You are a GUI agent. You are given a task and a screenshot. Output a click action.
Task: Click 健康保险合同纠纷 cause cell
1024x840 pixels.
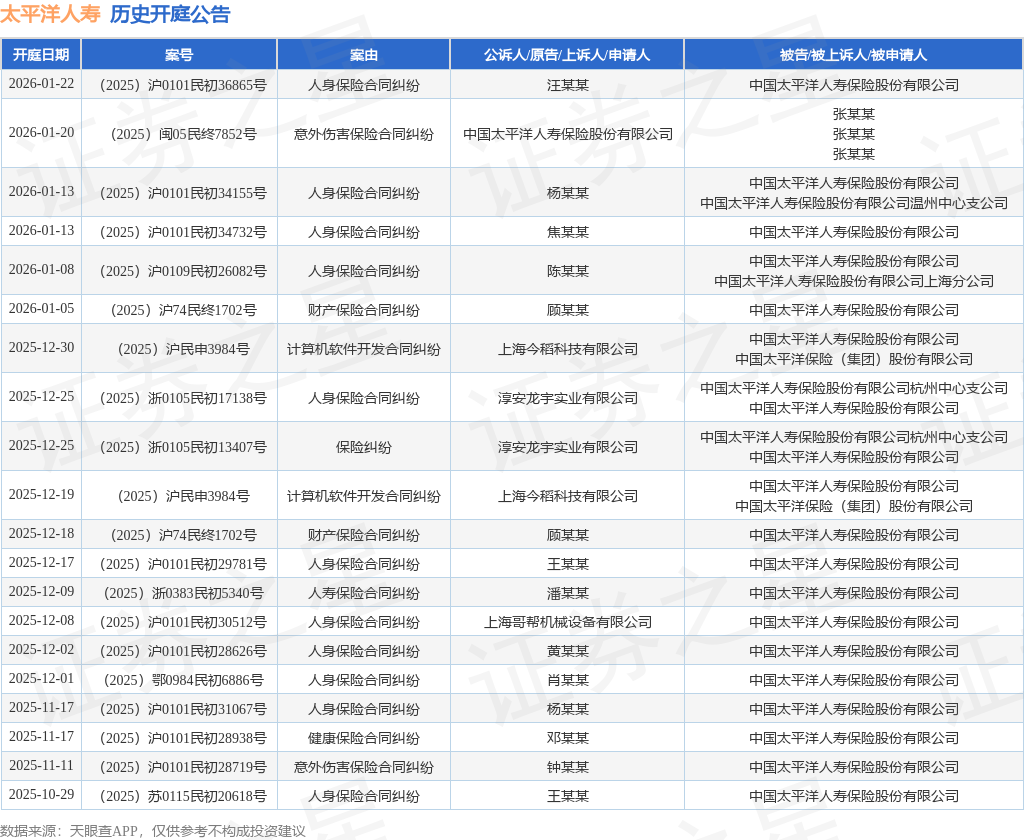(364, 738)
